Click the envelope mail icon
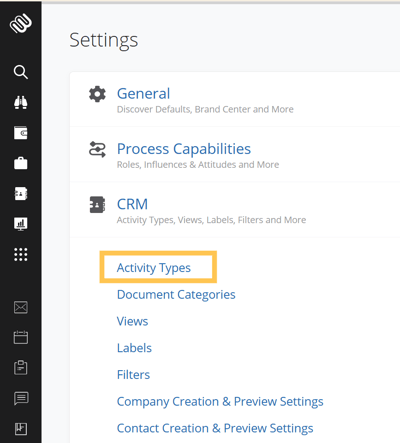Screen dimensions: 400x443 pos(21,307)
